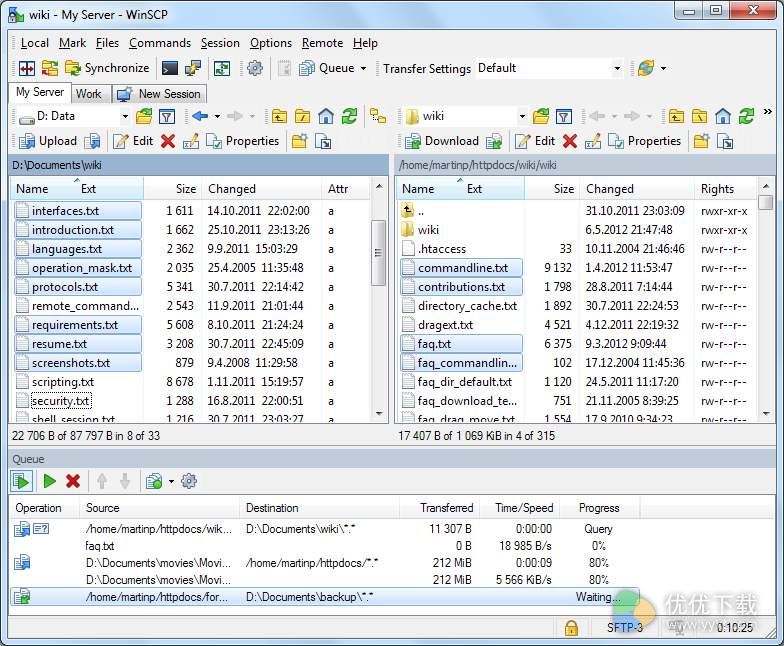Open local Properties button
The width and height of the screenshot is (784, 646).
click(x=242, y=142)
